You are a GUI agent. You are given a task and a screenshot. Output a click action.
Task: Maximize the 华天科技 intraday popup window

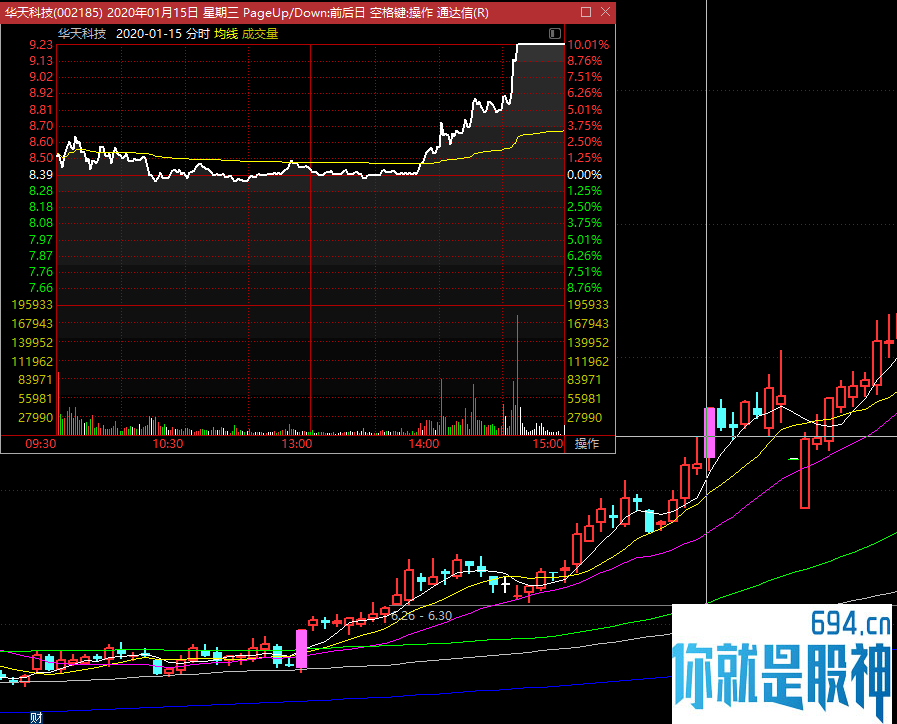pyautogui.click(x=586, y=12)
